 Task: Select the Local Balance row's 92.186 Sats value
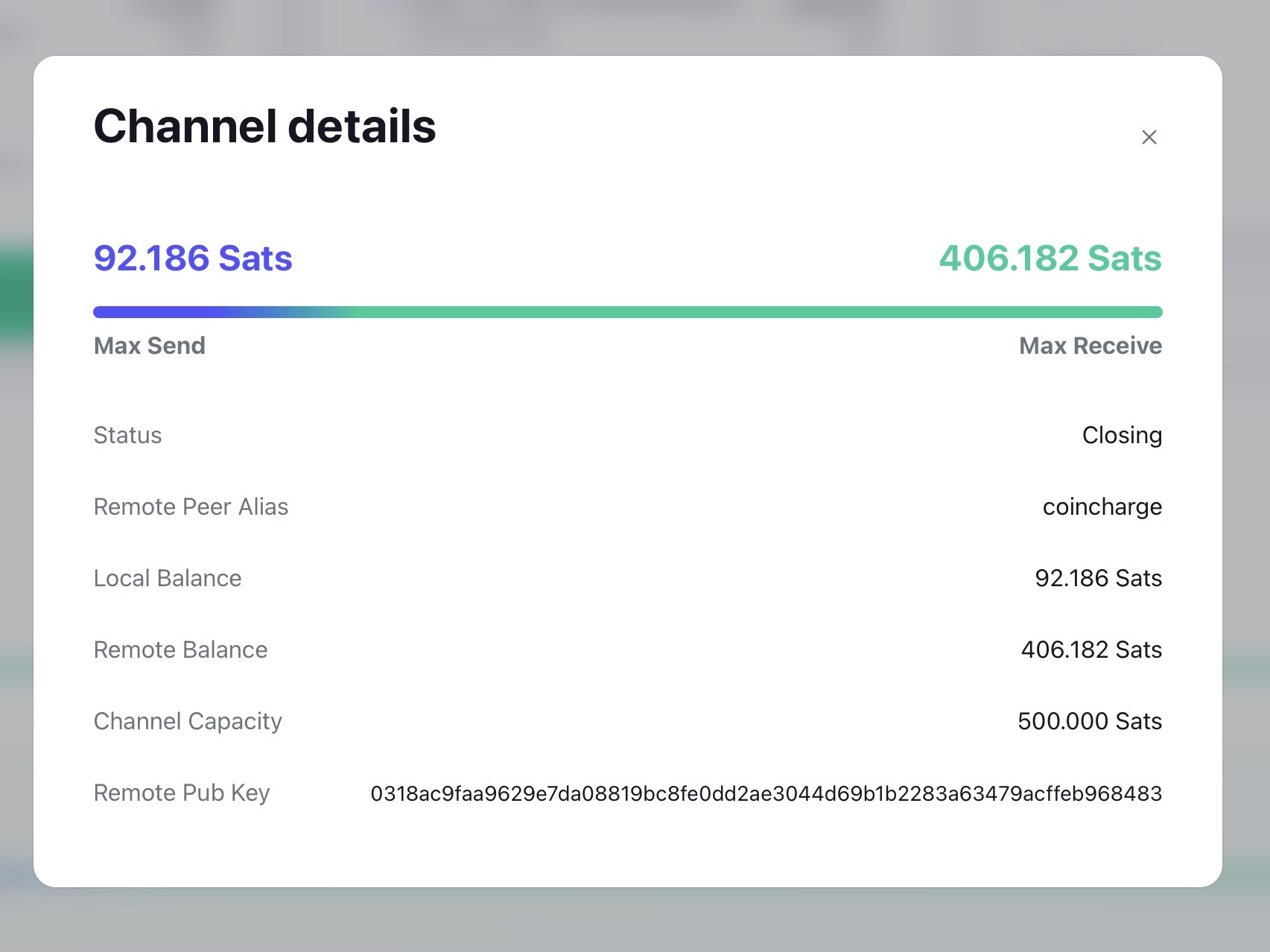[1098, 578]
